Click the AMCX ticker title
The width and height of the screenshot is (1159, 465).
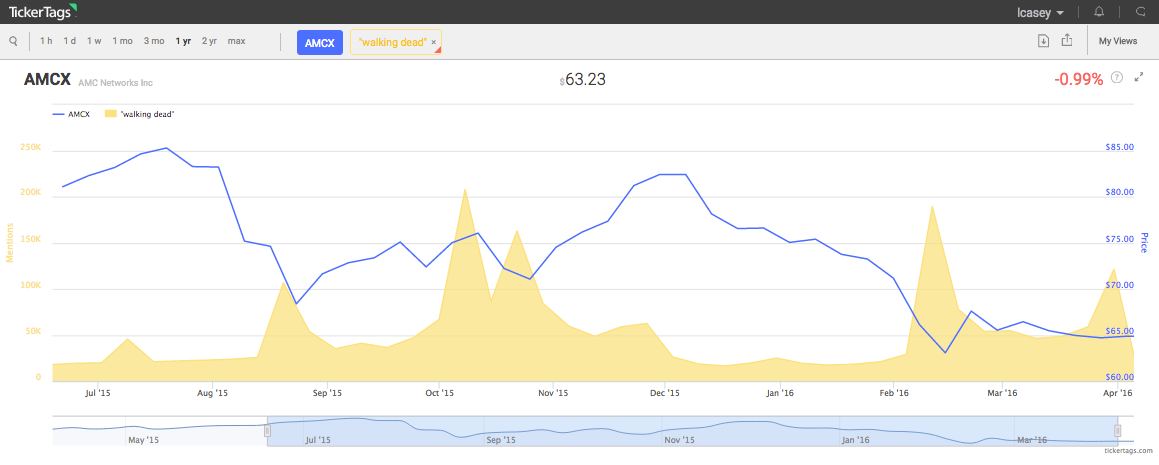[x=47, y=80]
